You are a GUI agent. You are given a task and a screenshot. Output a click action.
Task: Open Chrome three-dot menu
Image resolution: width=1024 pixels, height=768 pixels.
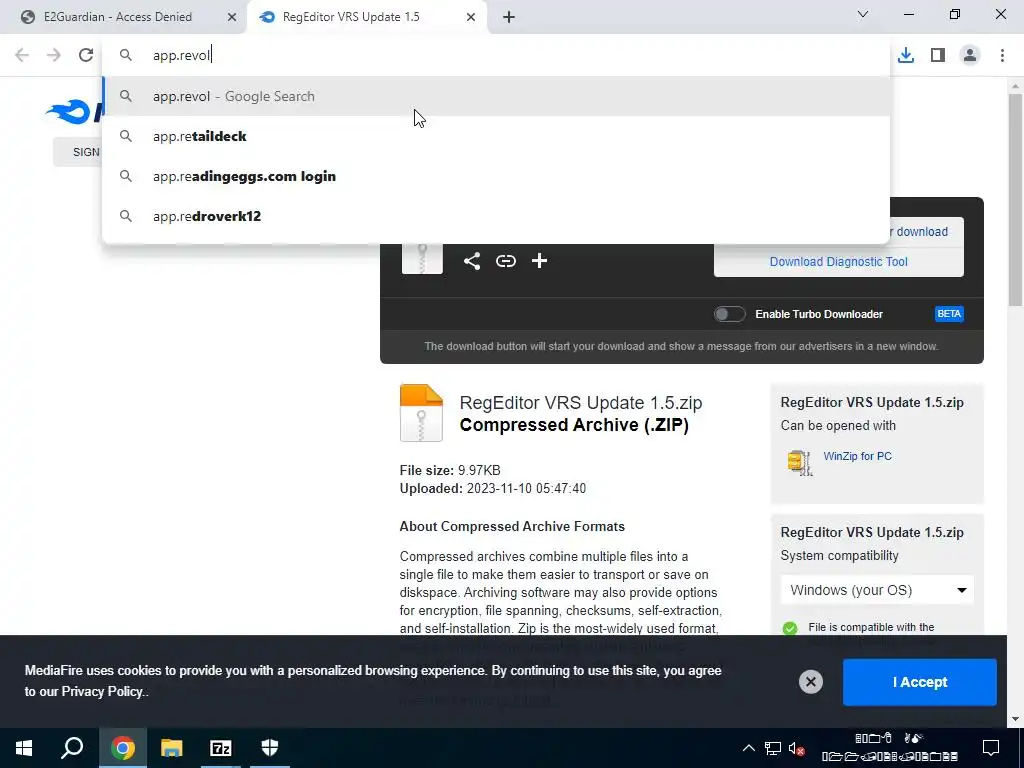1002,55
